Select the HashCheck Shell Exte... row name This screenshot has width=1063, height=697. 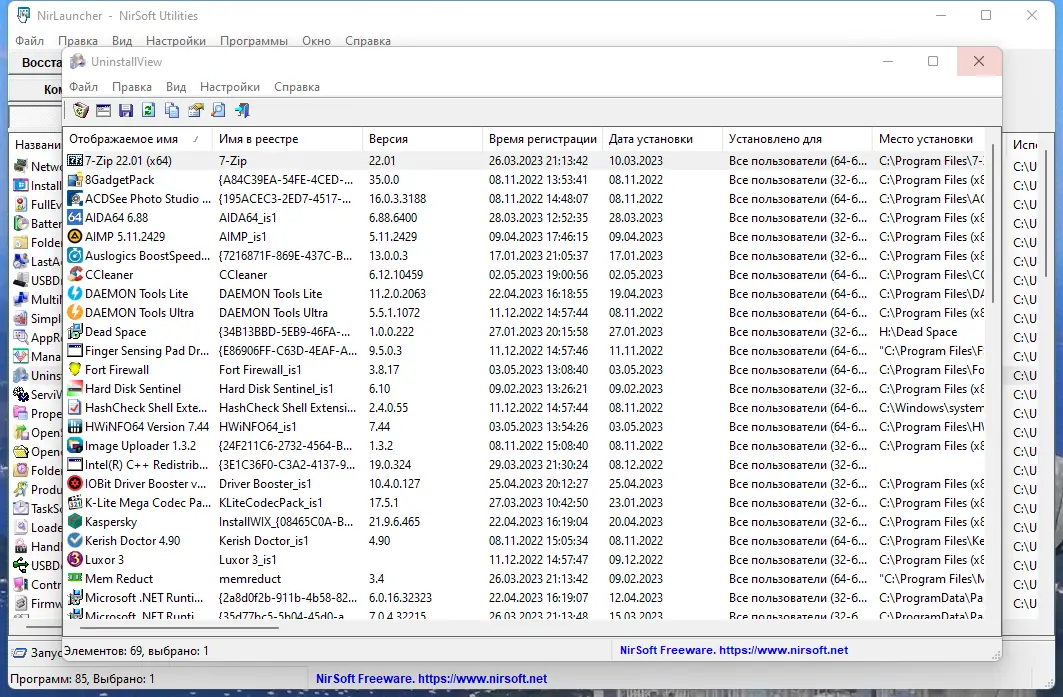click(146, 407)
